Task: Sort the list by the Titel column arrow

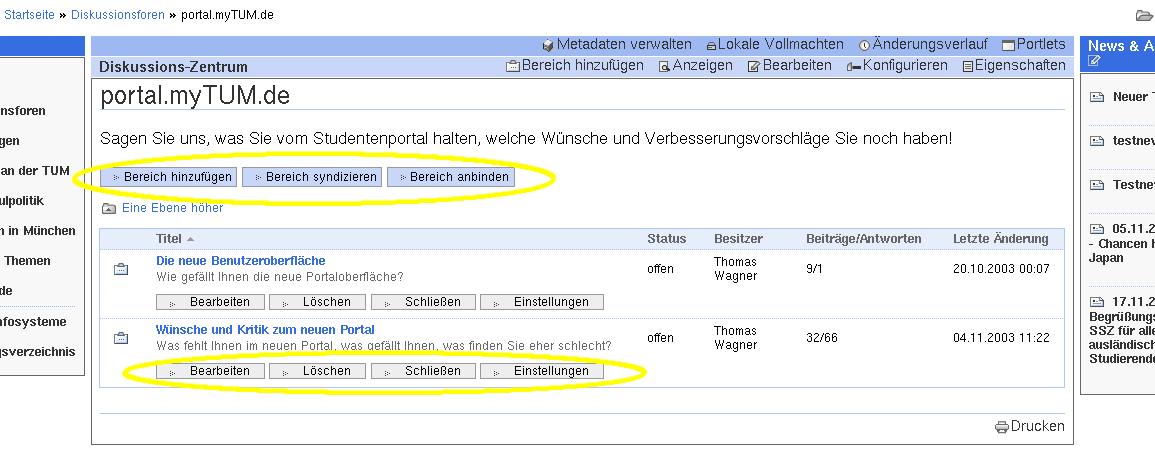Action: (x=191, y=239)
